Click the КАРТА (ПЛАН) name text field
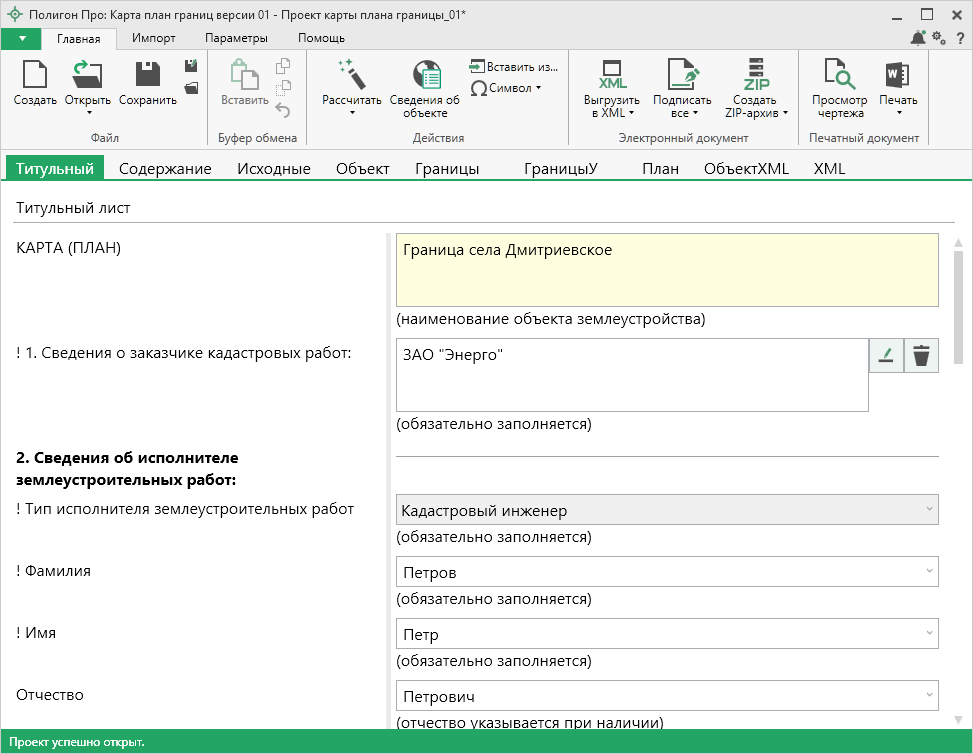973x754 pixels. tap(667, 269)
